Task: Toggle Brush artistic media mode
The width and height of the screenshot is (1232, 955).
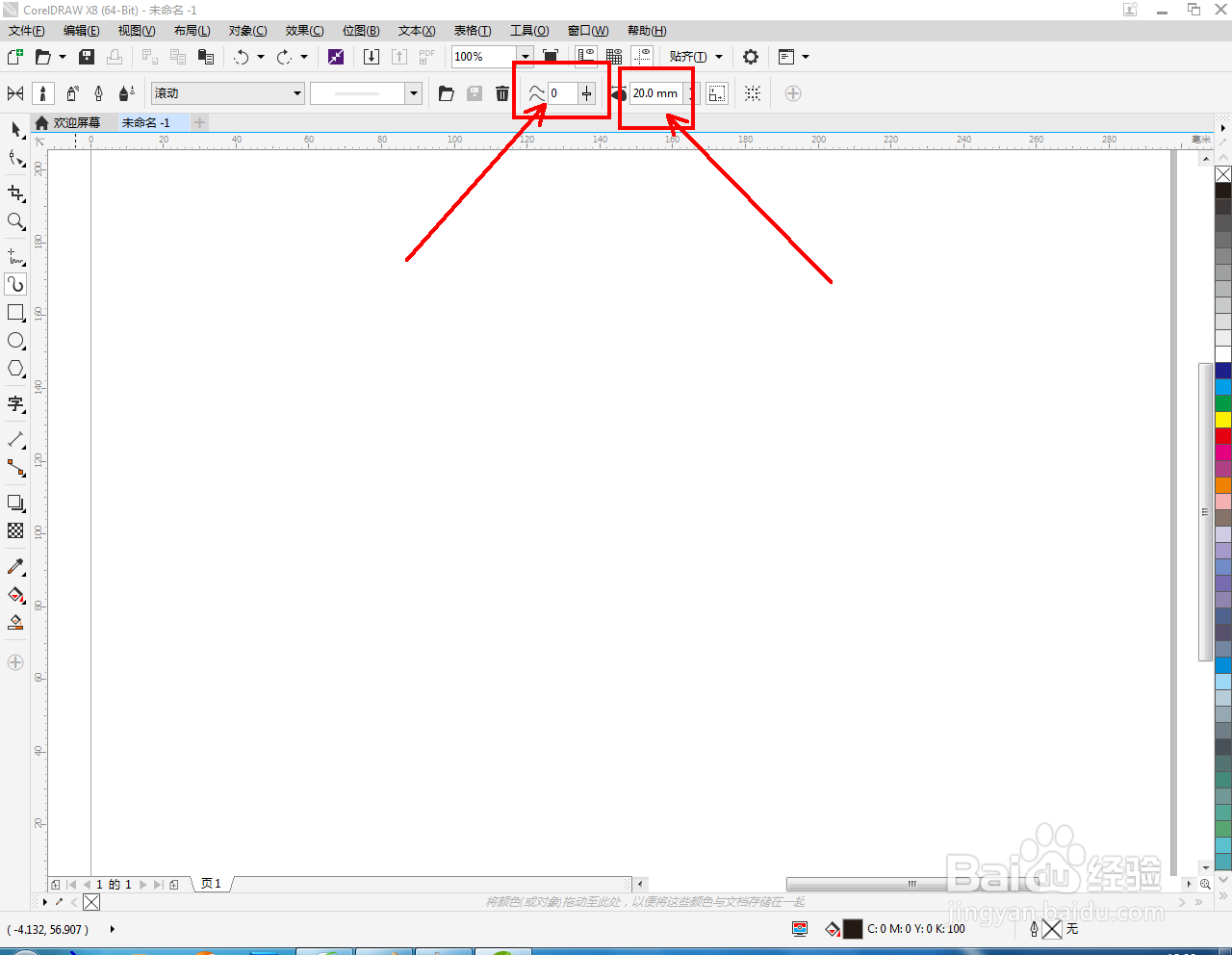Action: pos(43,93)
